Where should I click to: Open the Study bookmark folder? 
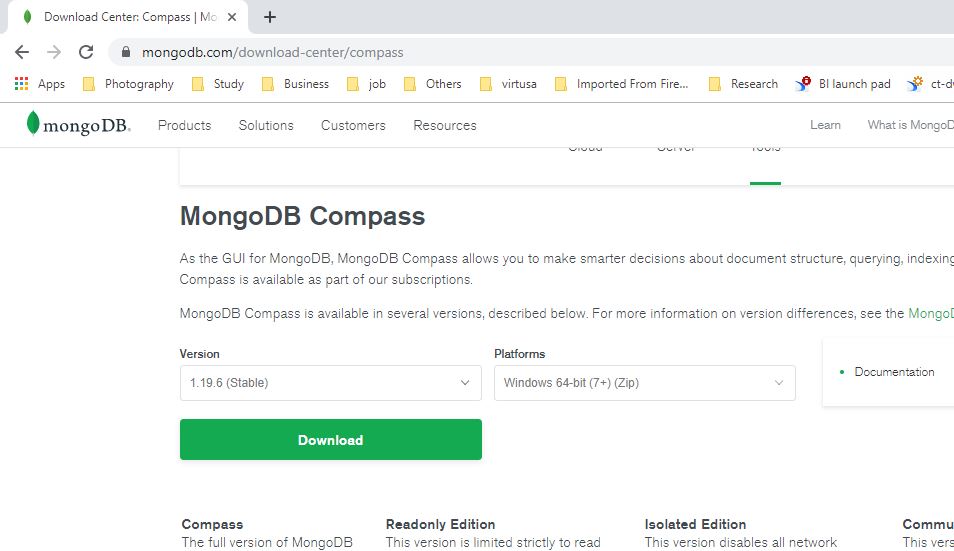[218, 84]
